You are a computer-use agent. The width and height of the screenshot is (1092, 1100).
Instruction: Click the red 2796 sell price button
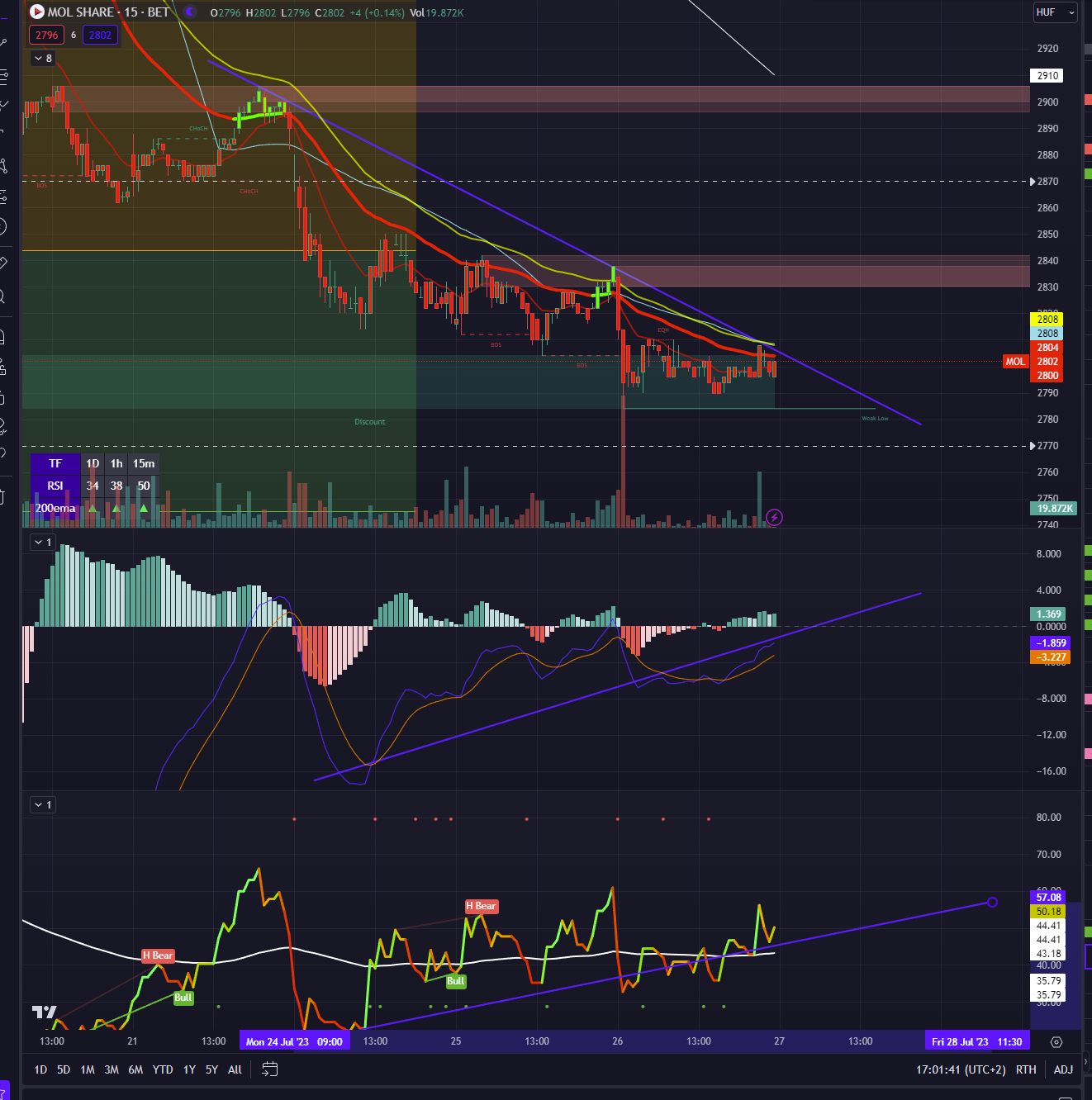(x=46, y=36)
